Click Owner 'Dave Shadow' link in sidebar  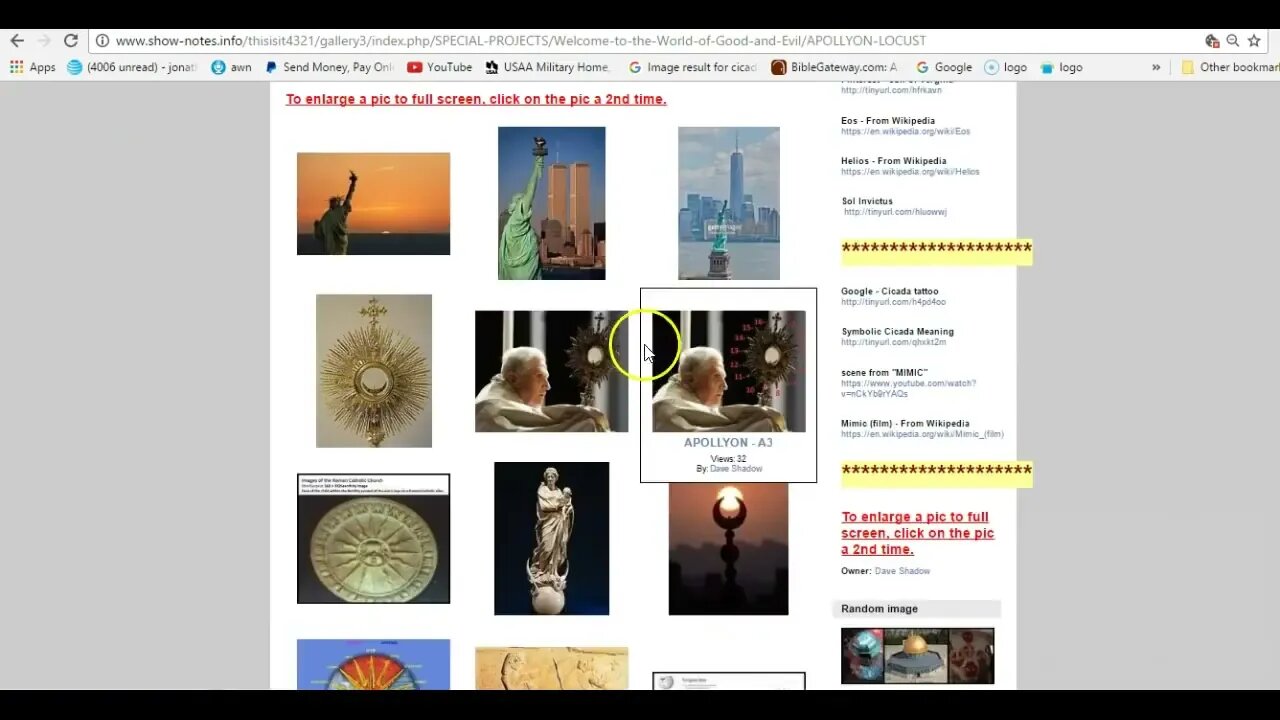[902, 571]
